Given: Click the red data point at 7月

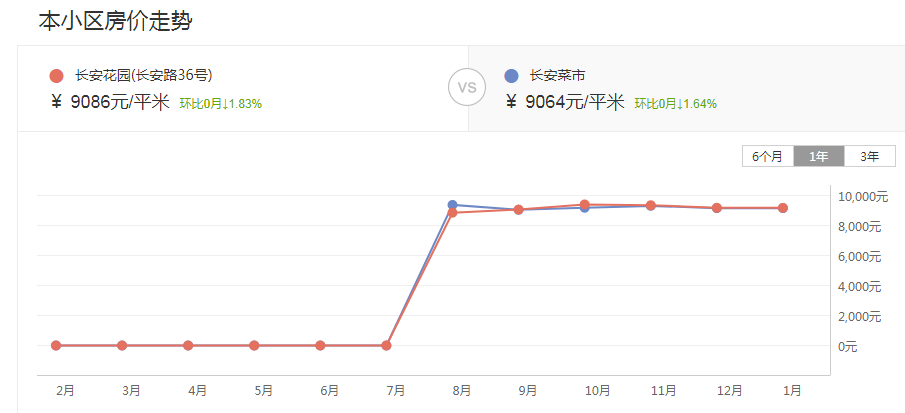Looking at the screenshot, I should pos(386,345).
